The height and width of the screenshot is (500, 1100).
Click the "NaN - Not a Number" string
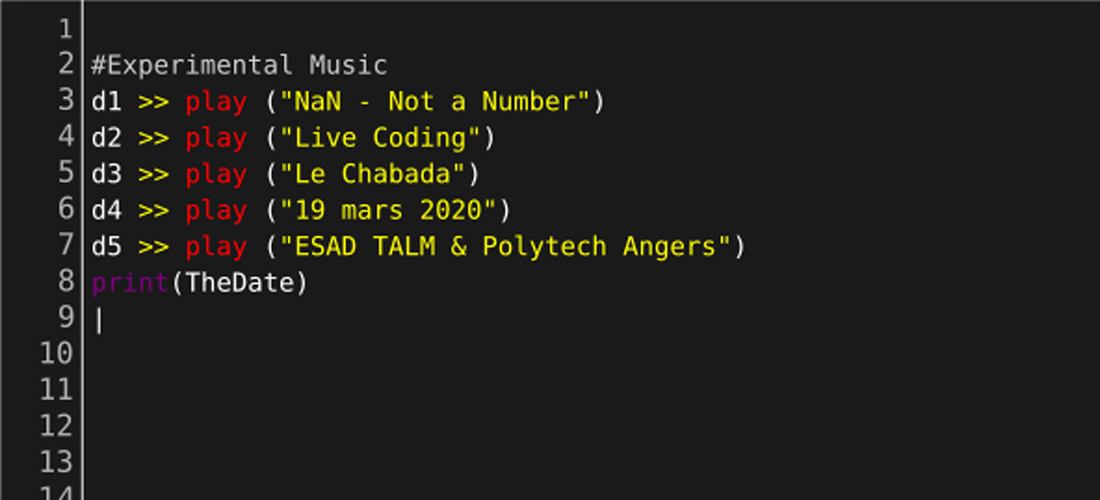(436, 102)
